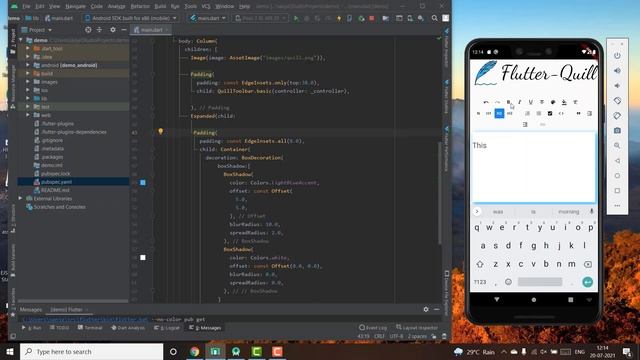Click the emulator volume up button
This screenshot has height=360, width=640.
pos(617,71)
